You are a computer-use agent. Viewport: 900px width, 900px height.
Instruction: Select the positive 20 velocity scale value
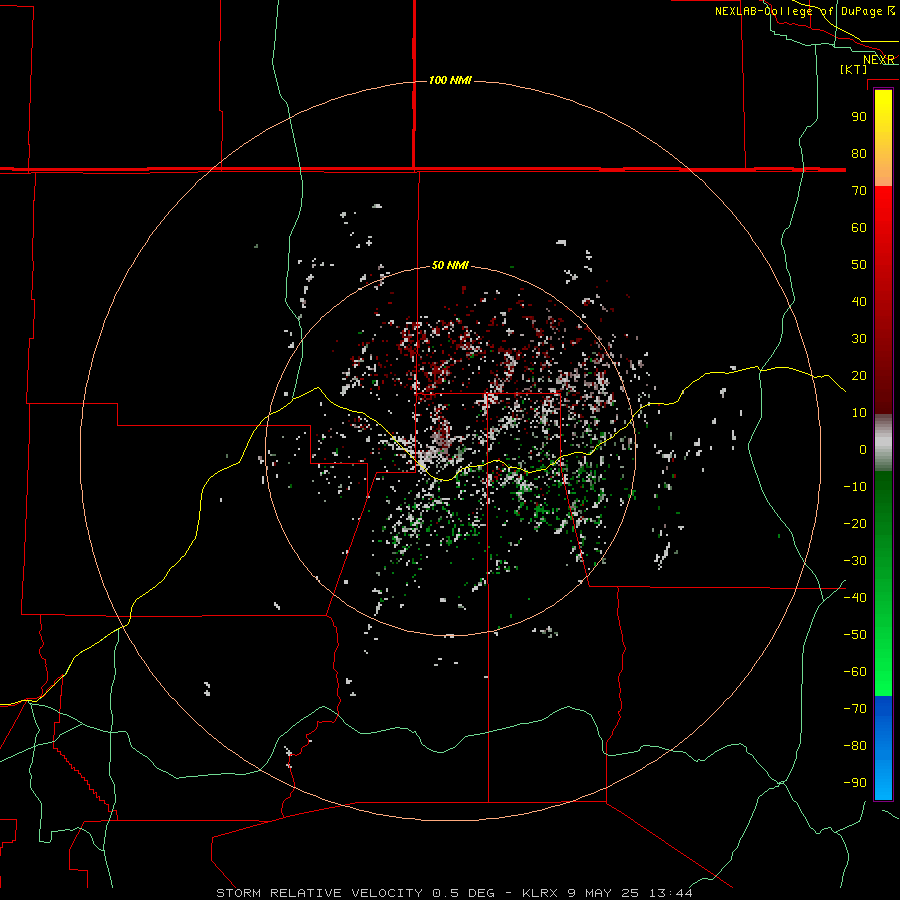[x=859, y=376]
